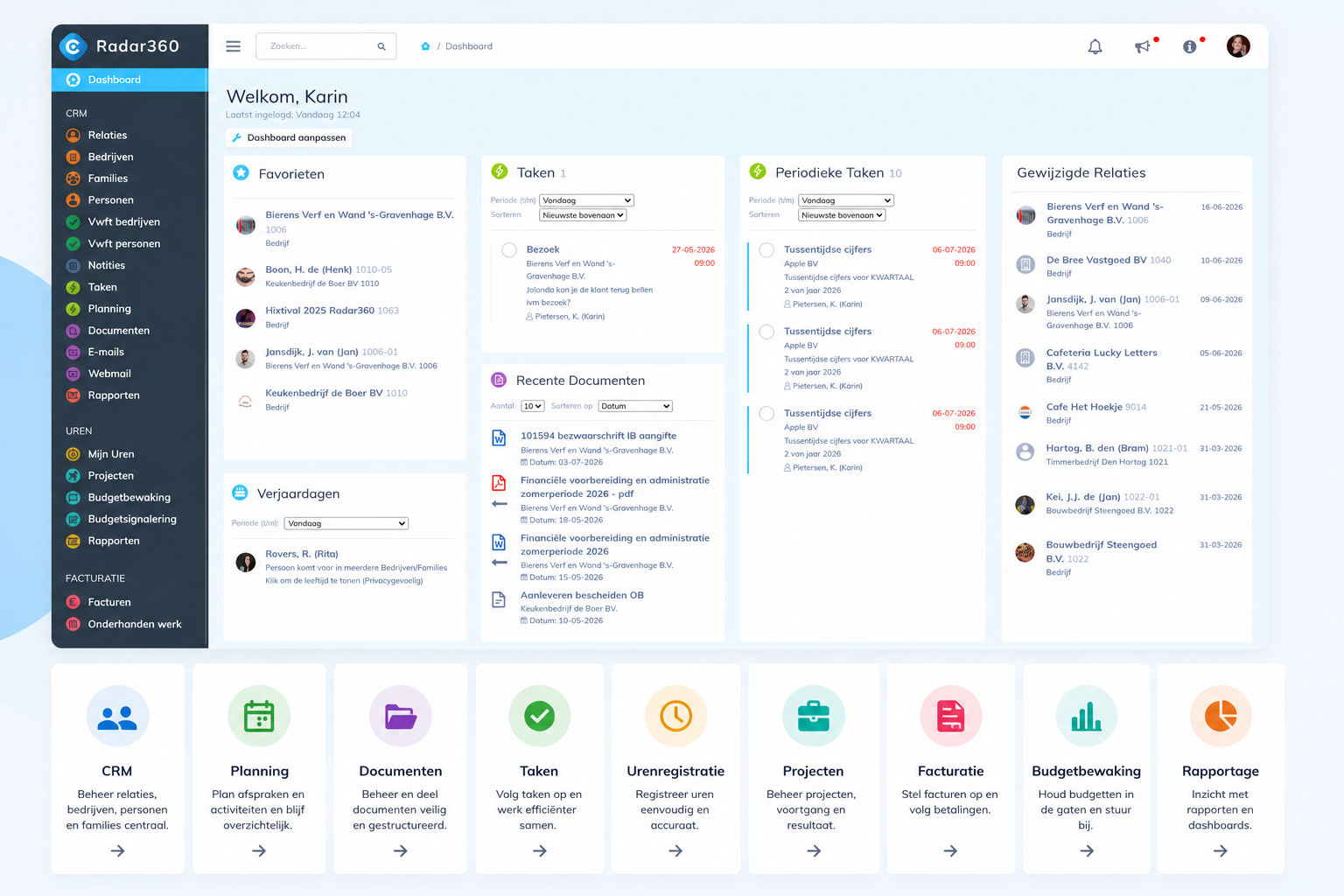Click the Dashboard aanpassen button
Image resolution: width=1344 pixels, height=896 pixels.
(289, 137)
